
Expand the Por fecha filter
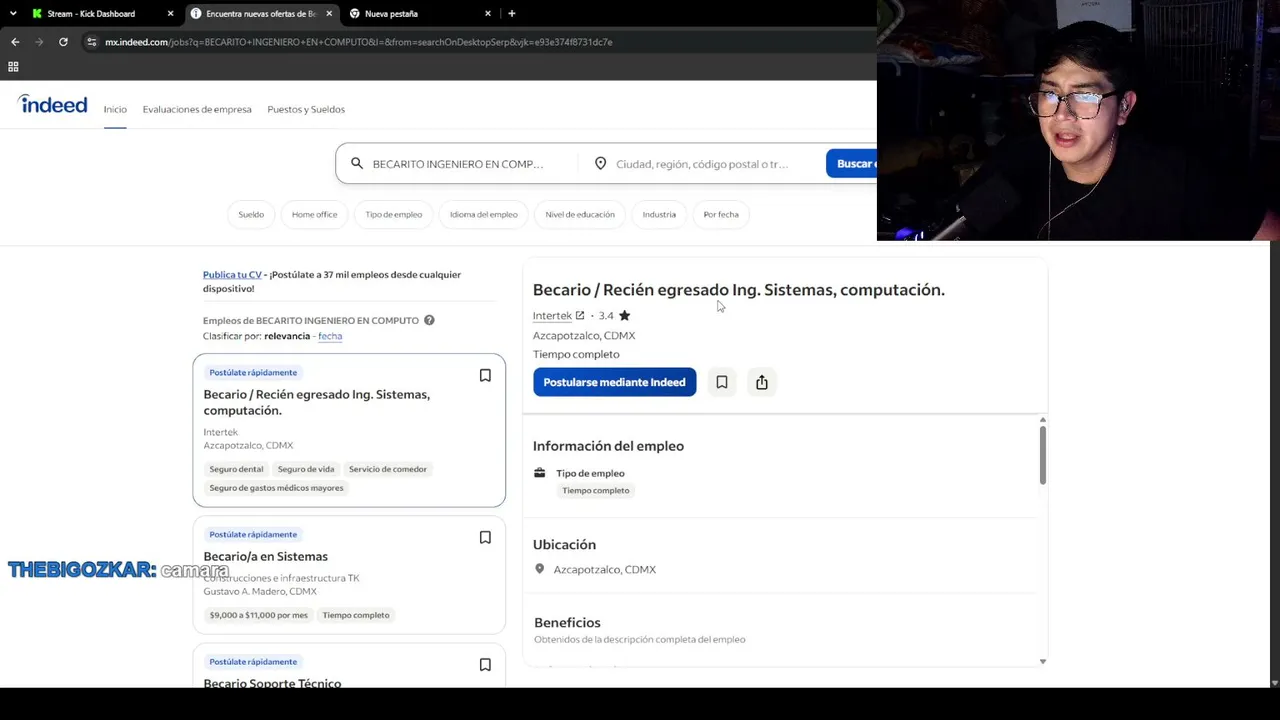pyautogui.click(x=721, y=214)
